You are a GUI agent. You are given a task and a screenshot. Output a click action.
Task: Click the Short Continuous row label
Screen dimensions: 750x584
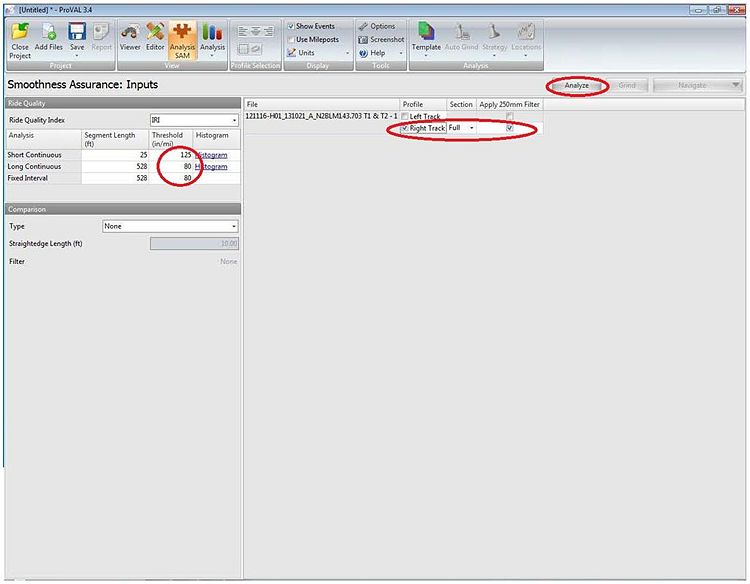[34, 155]
